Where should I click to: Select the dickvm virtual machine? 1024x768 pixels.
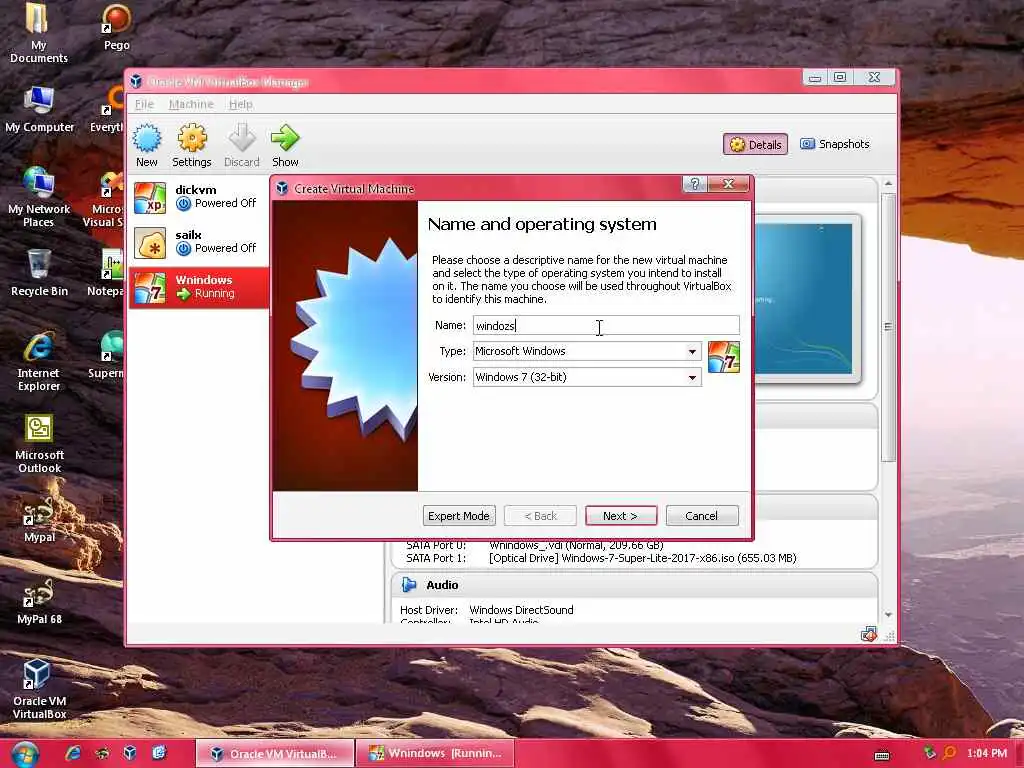click(199, 197)
